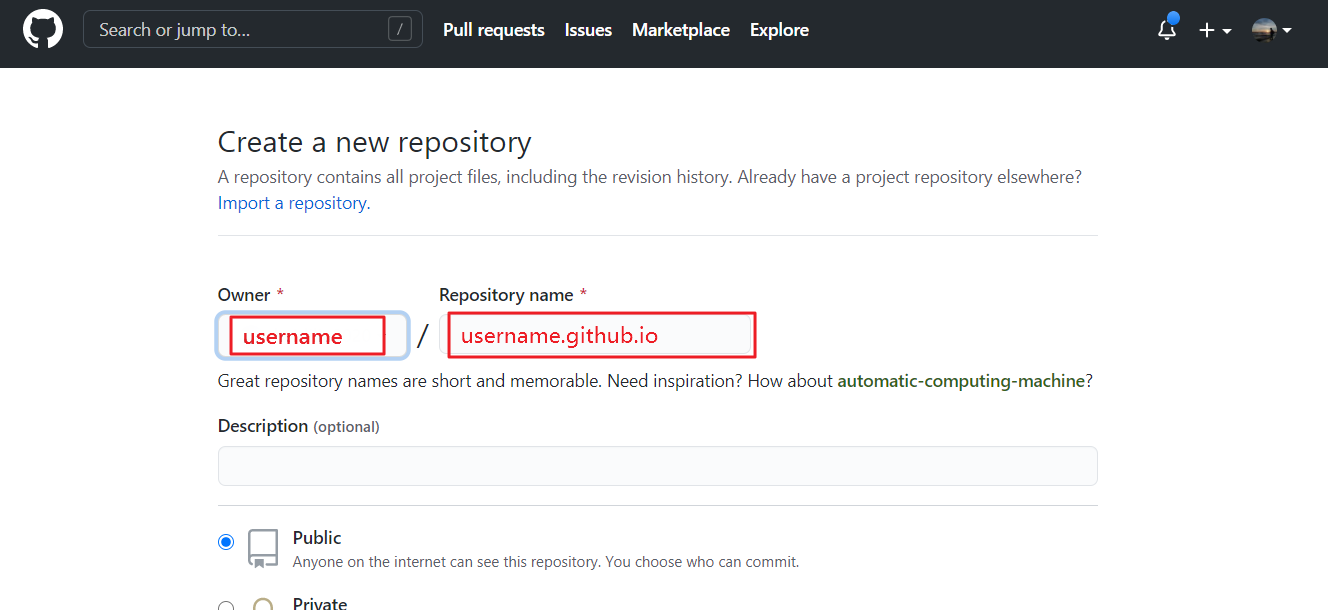Use suggested name automatic-computing-machine

click(960, 381)
